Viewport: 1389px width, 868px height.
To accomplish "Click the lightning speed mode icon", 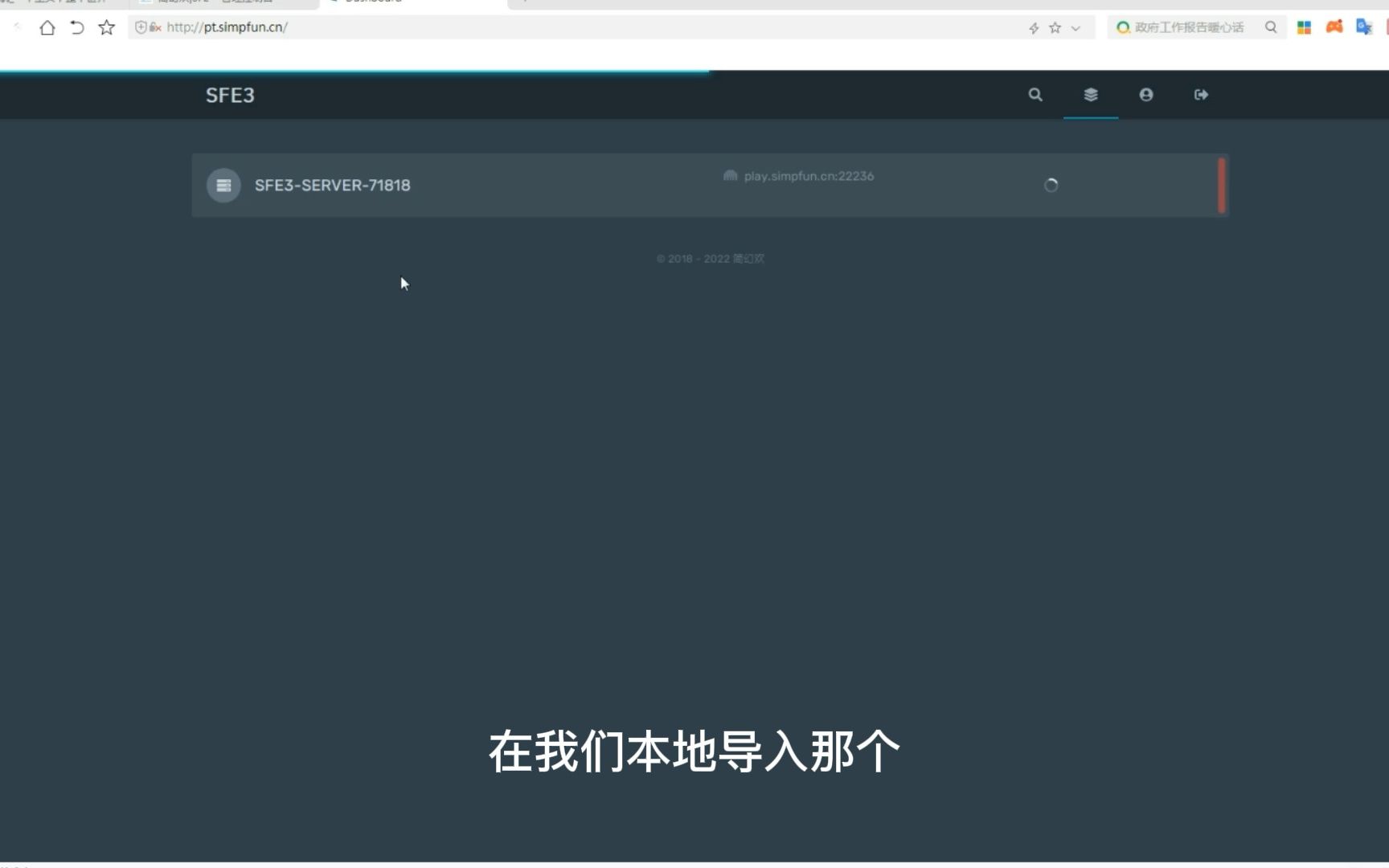I will pos(1034,28).
